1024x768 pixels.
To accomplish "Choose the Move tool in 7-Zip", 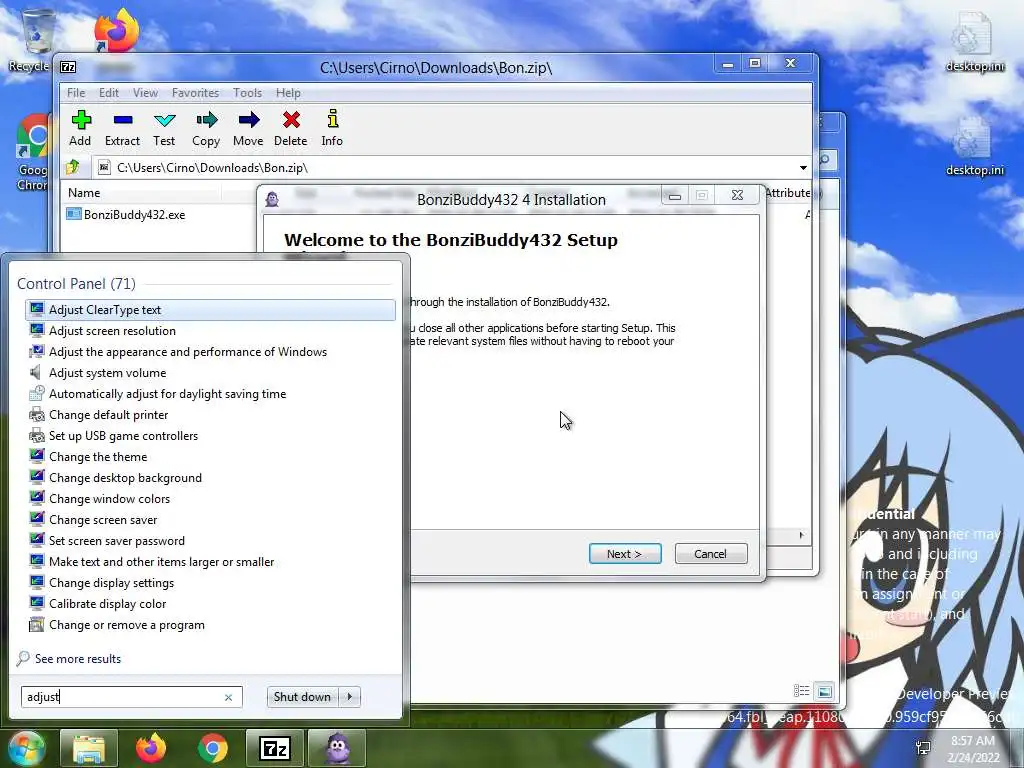I will 248,129.
